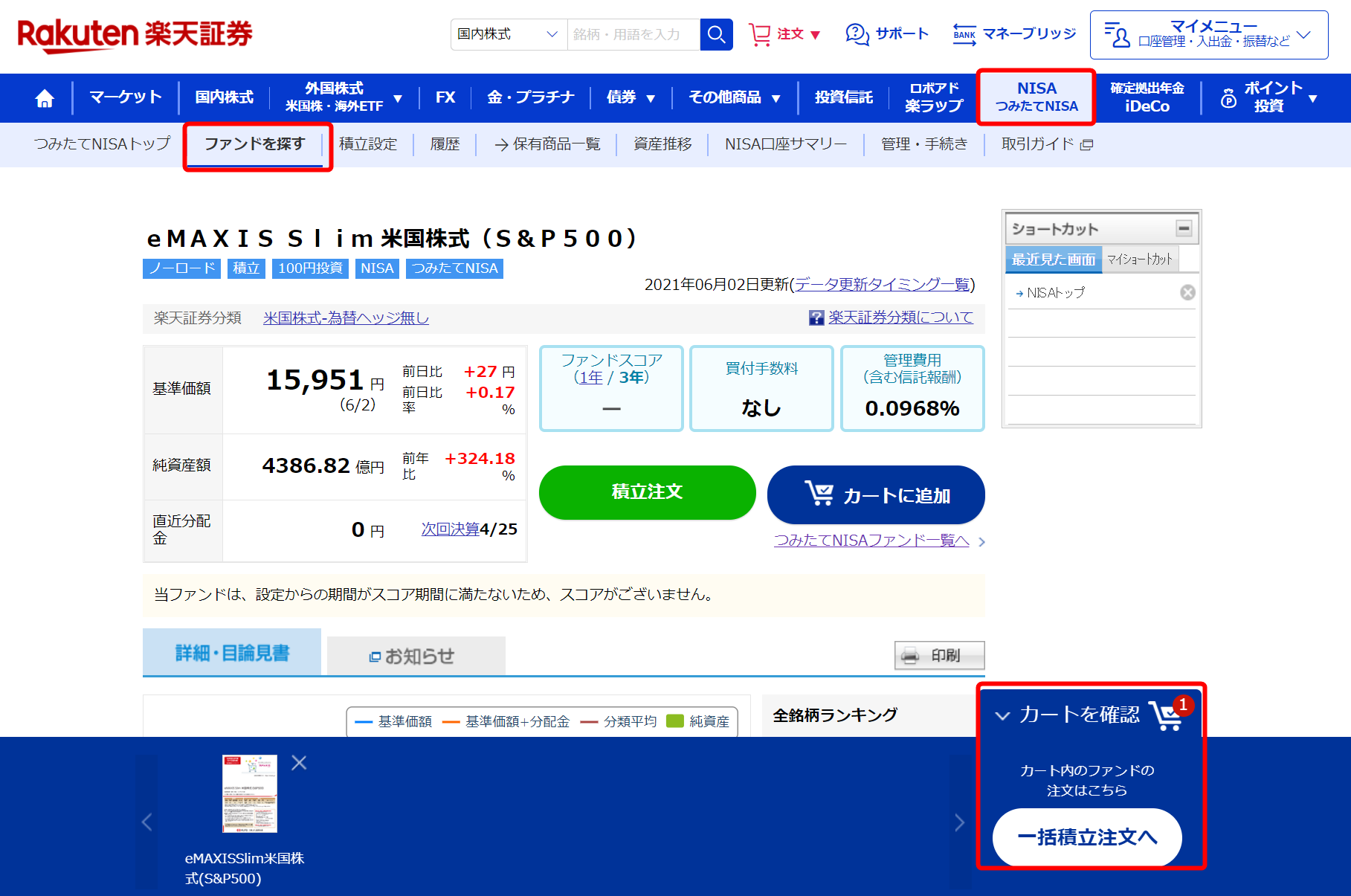Click 基準価額+分配金 orange legend line
Screen dimensions: 1351x896
click(x=451, y=722)
